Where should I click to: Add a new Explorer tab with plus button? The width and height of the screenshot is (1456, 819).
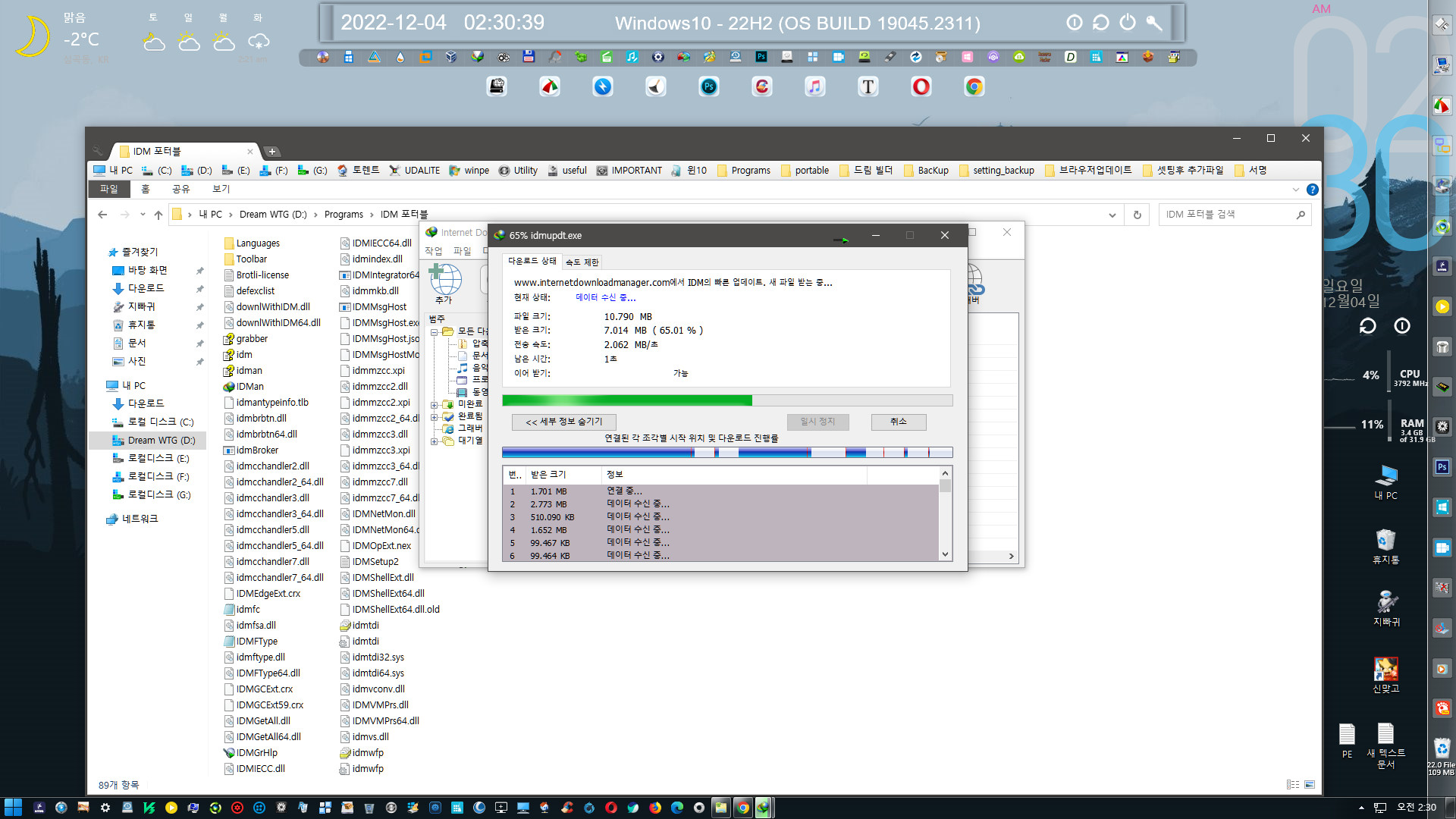pyautogui.click(x=272, y=152)
